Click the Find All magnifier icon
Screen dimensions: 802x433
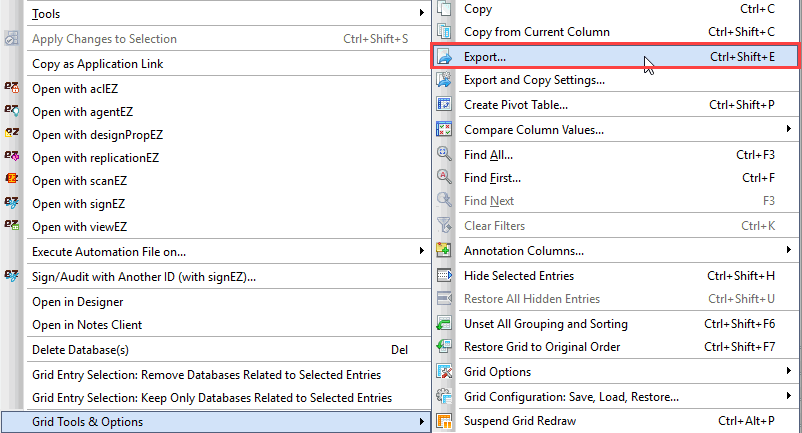pyautogui.click(x=445, y=155)
